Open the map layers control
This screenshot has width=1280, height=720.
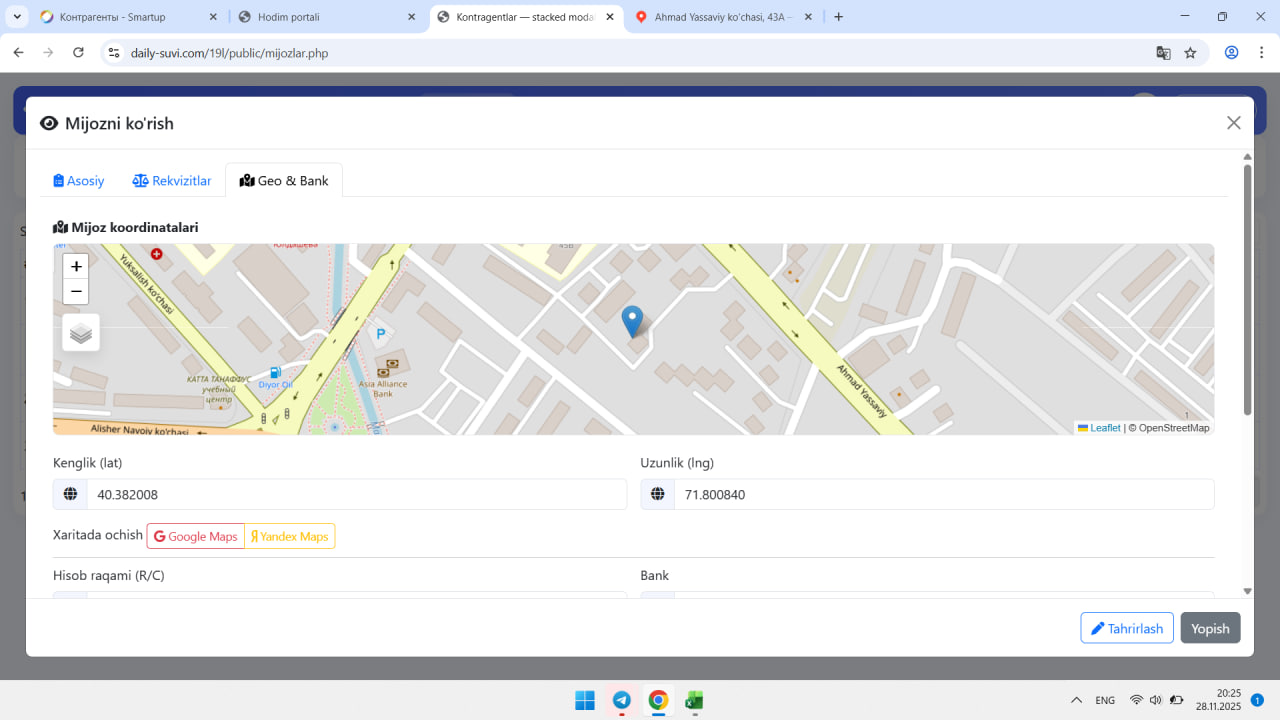pos(81,333)
